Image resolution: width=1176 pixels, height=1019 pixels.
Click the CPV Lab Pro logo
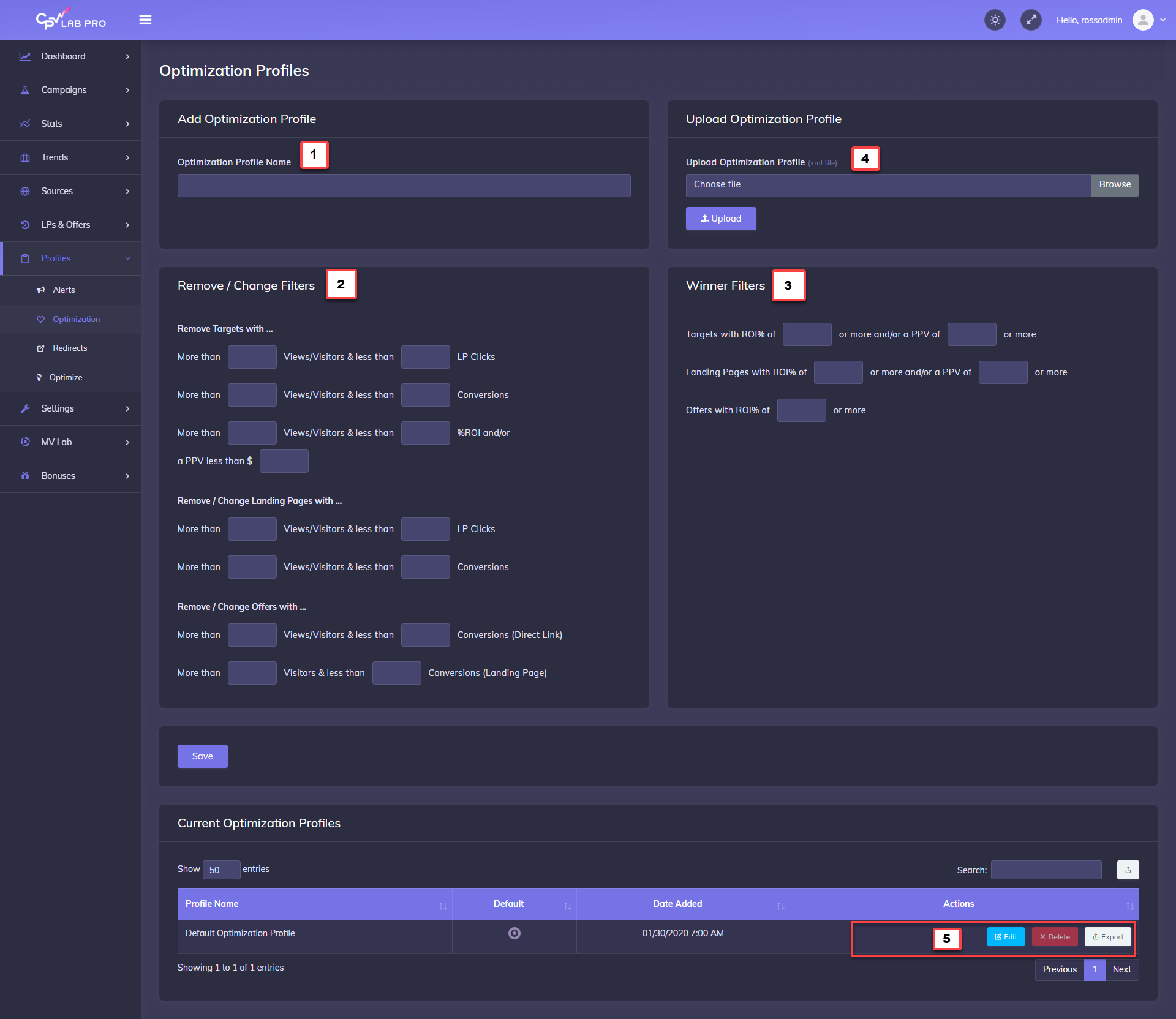click(x=69, y=18)
